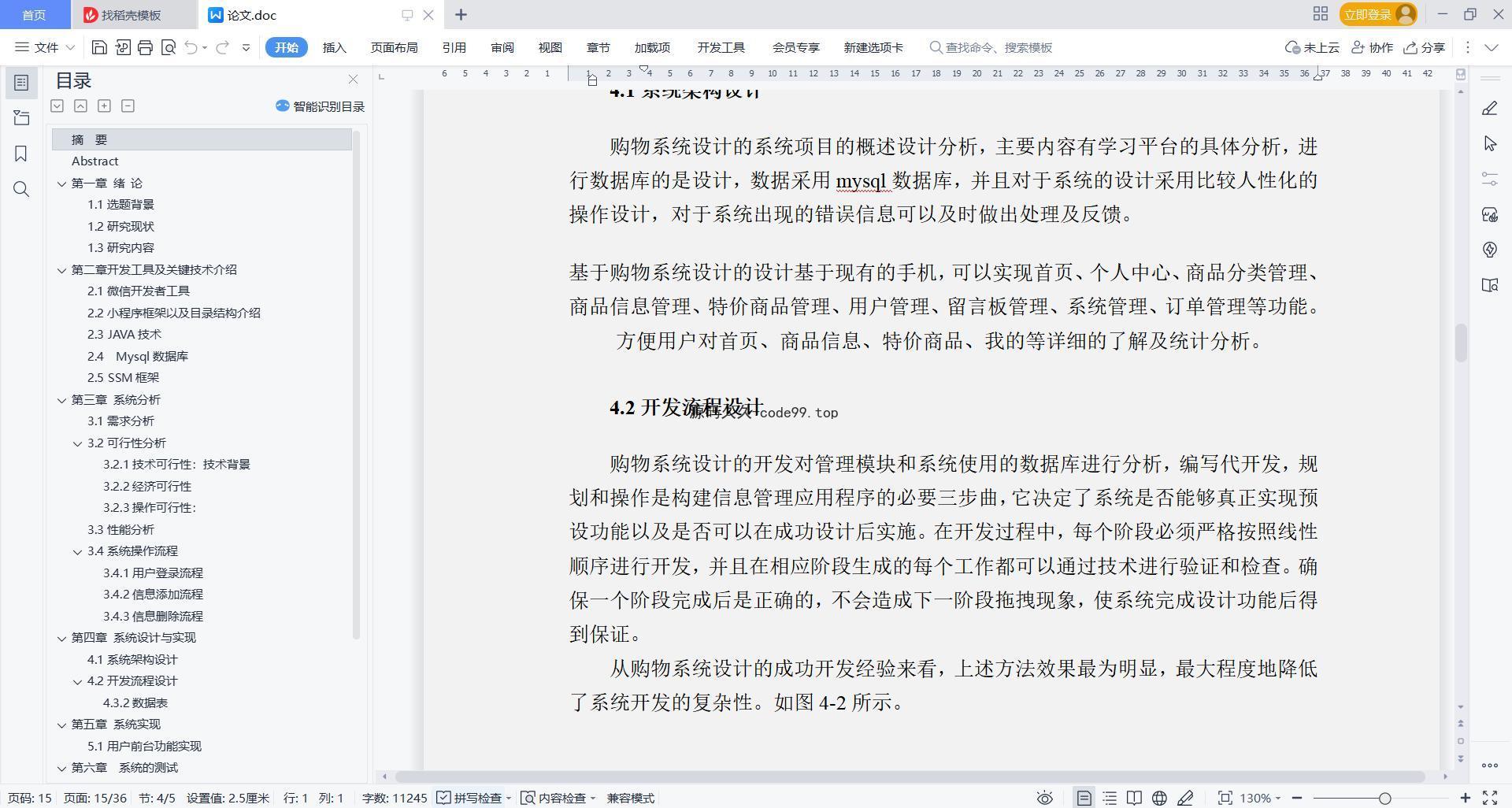Image resolution: width=1512 pixels, height=808 pixels.
Task: Open the search magnifier in left sidebar
Action: (x=21, y=189)
